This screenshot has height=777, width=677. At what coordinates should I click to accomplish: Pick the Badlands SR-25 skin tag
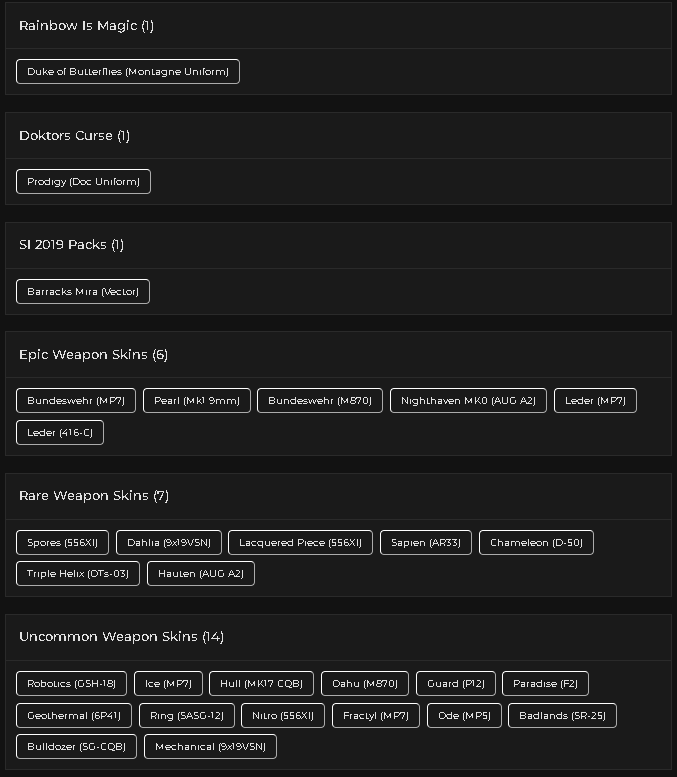click(x=563, y=716)
